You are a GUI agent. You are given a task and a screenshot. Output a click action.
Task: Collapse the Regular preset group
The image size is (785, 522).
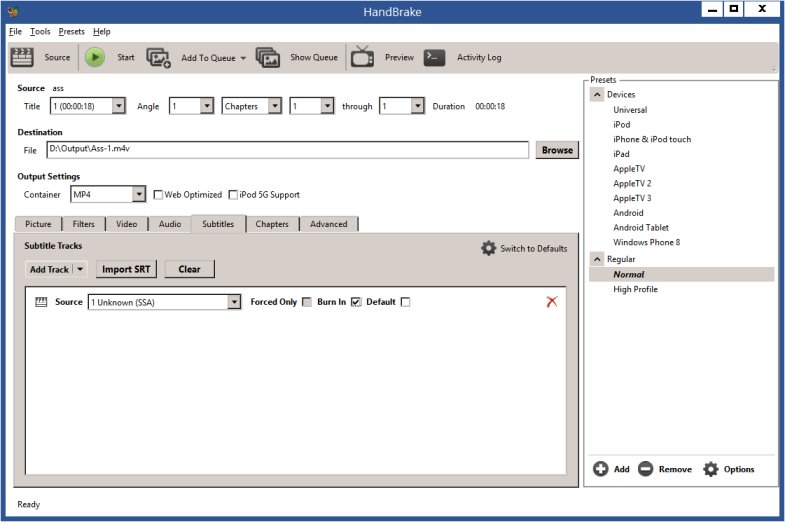click(597, 259)
